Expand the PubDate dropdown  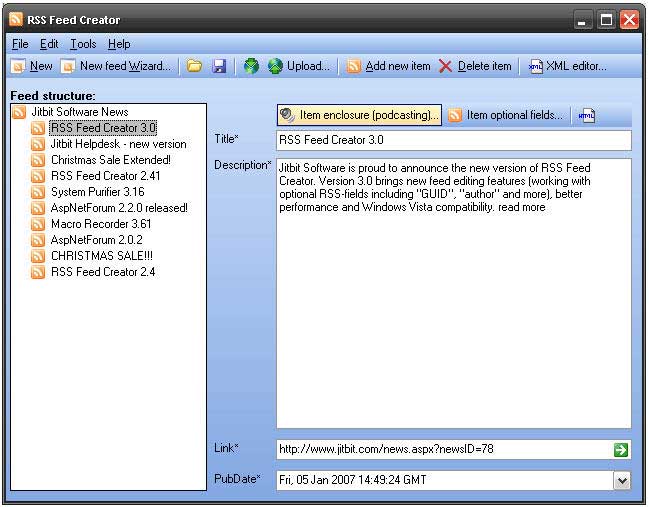622,481
